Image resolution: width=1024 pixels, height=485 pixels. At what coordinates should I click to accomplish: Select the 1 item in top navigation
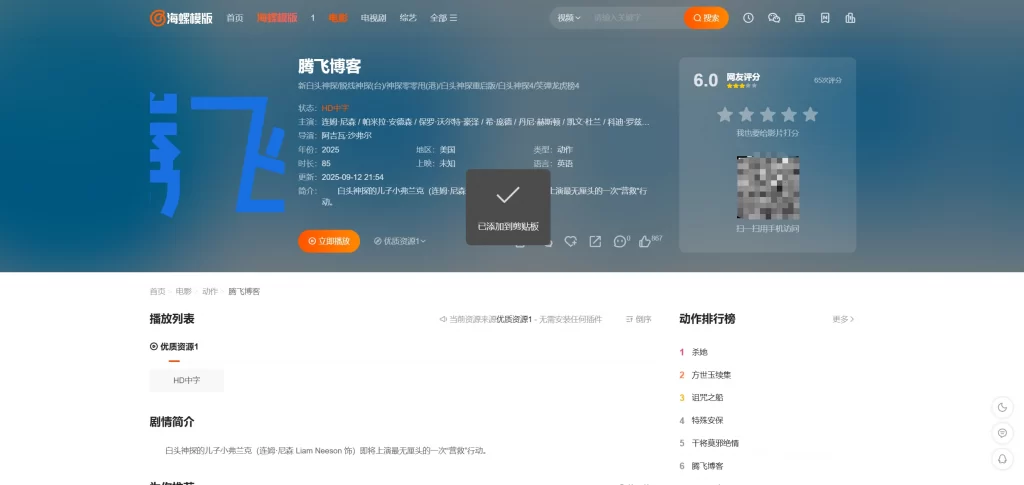pyautogui.click(x=313, y=18)
